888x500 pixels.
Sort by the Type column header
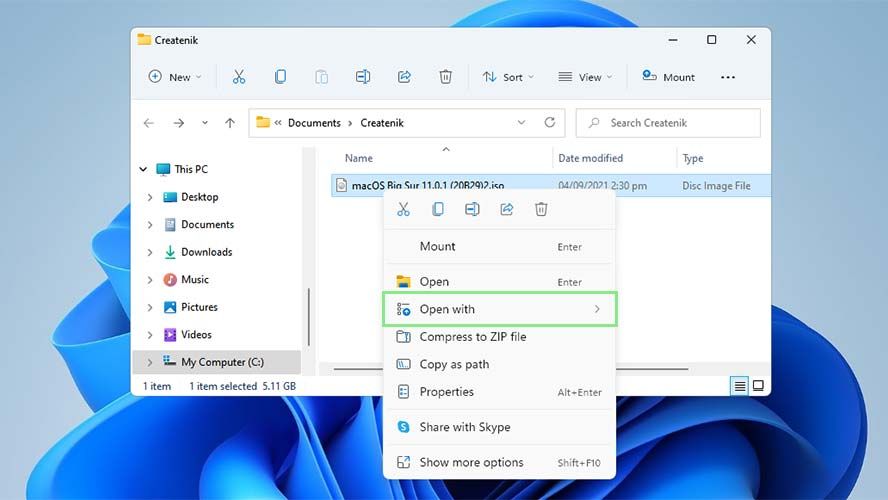coord(693,159)
